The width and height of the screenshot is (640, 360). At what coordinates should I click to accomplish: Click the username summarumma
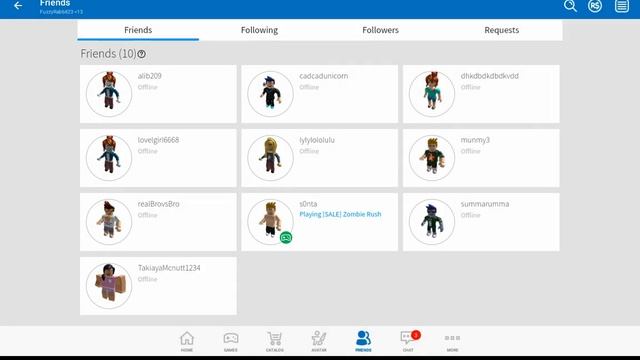485,204
